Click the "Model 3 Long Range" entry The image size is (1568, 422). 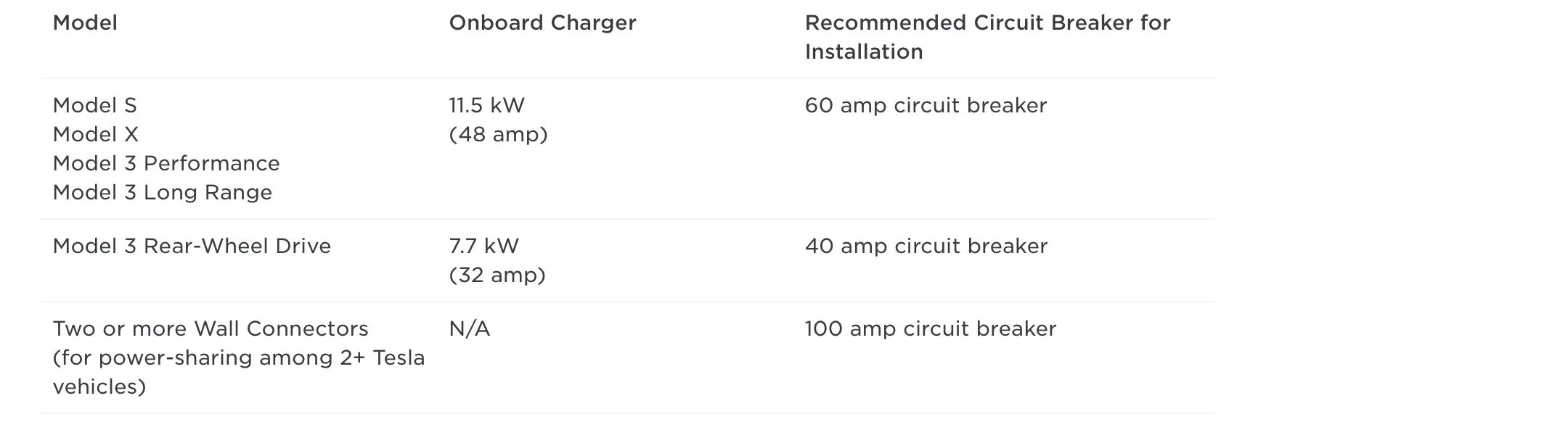coord(163,193)
